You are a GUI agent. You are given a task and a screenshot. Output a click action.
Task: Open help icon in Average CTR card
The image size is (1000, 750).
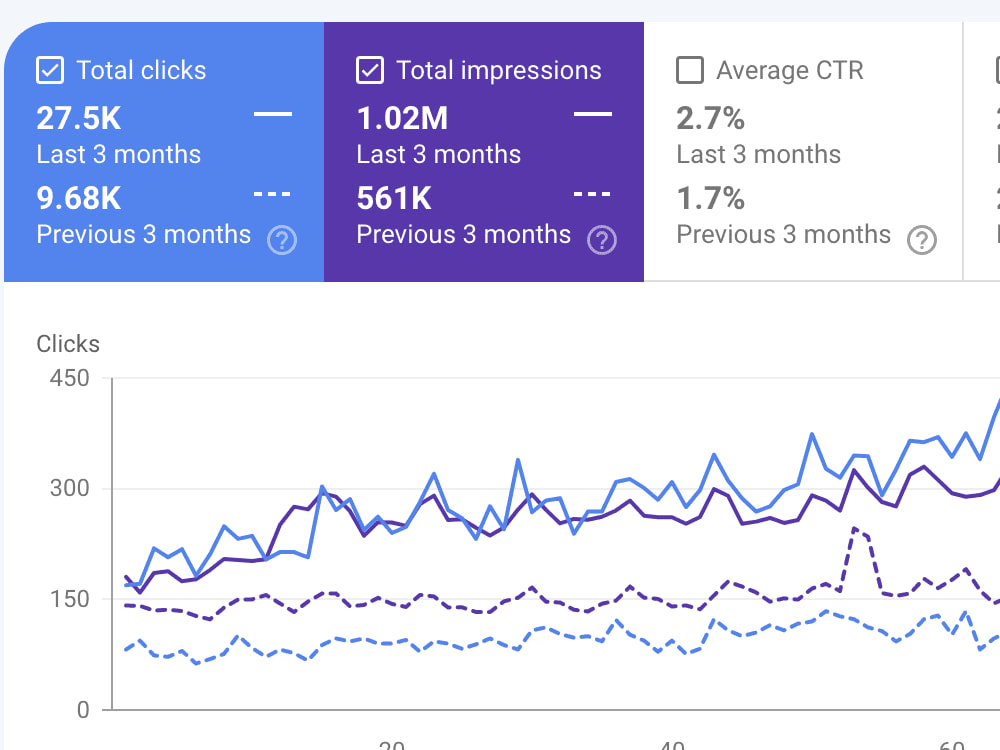click(x=922, y=240)
